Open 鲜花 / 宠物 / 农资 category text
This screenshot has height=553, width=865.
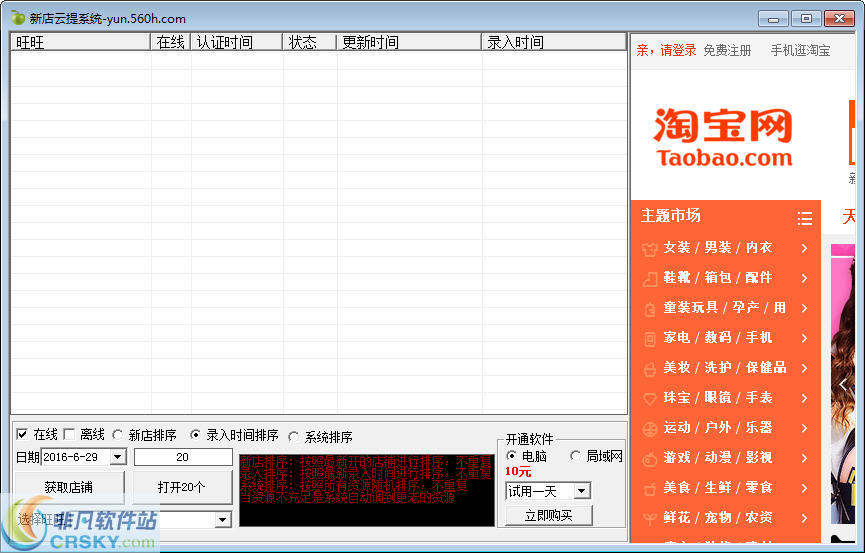tap(718, 517)
